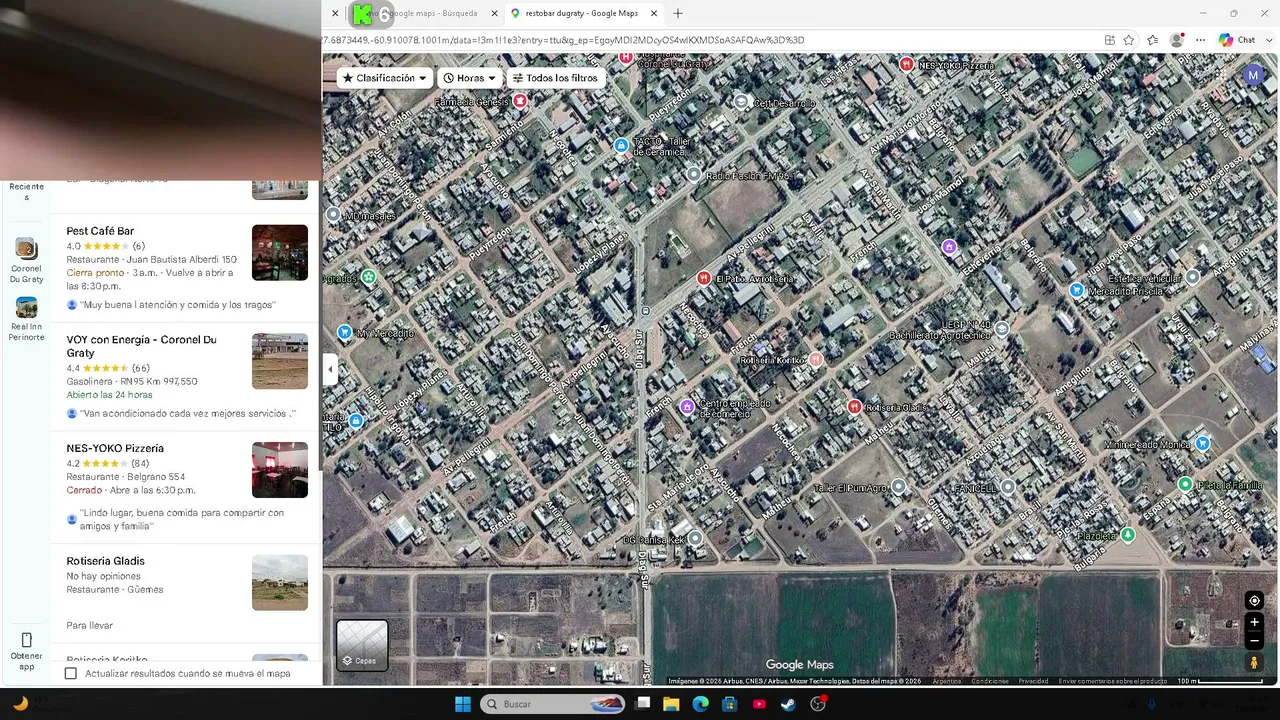The width and height of the screenshot is (1280, 720).
Task: Select the Taller de Cerámica map marker
Action: click(621, 145)
